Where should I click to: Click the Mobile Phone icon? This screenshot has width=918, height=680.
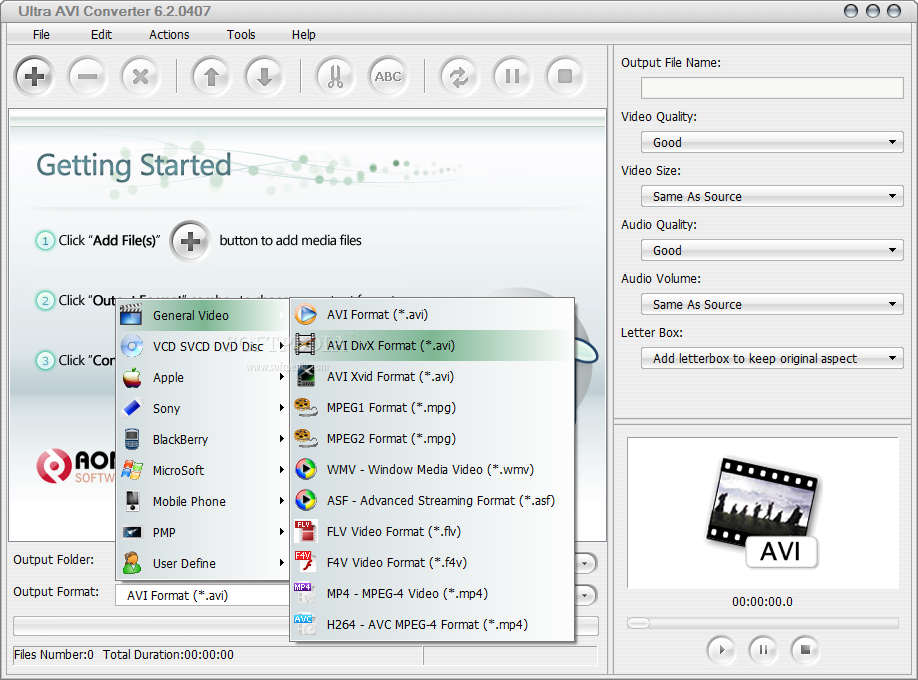[133, 501]
